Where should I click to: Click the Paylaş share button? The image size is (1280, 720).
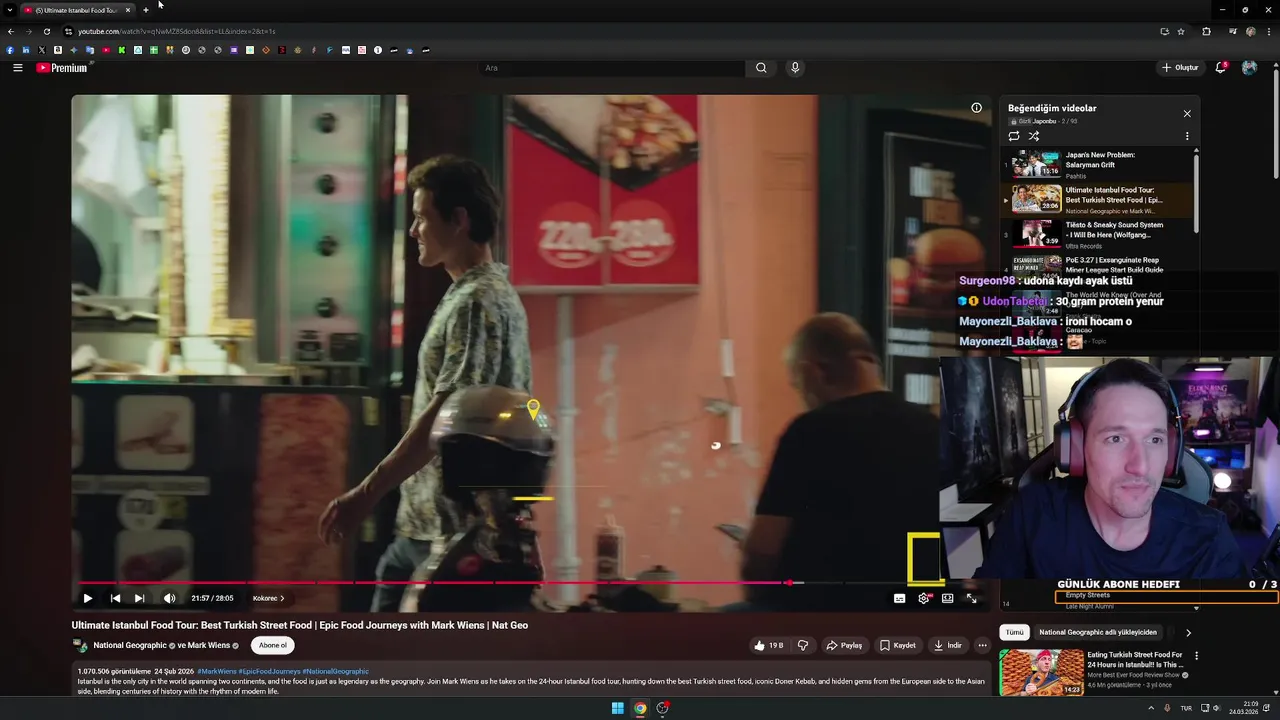(844, 645)
